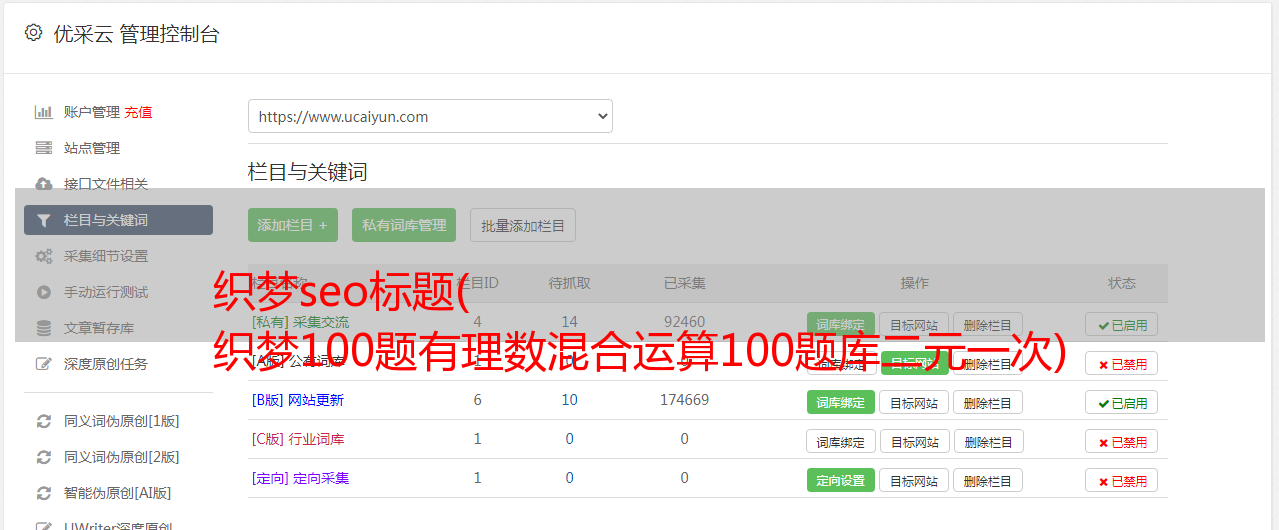Toggle 已禁用 status for 公司词库 row

pyautogui.click(x=1122, y=364)
